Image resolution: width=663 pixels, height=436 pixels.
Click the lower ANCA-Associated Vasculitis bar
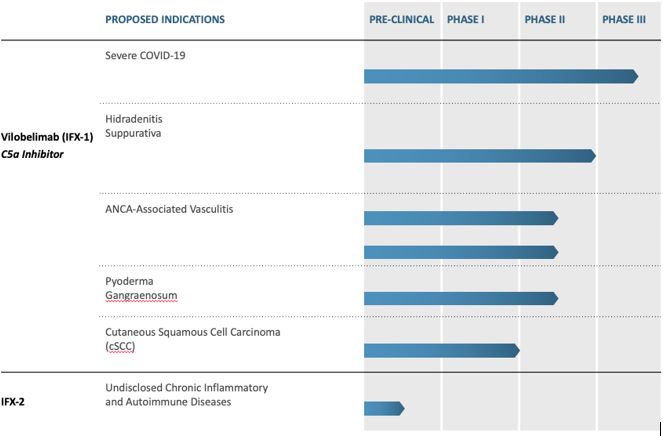point(460,252)
